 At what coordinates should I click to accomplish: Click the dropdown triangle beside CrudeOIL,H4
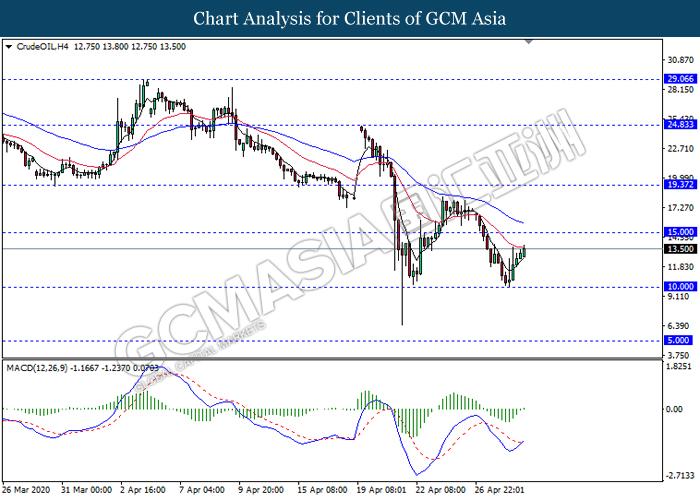9,47
